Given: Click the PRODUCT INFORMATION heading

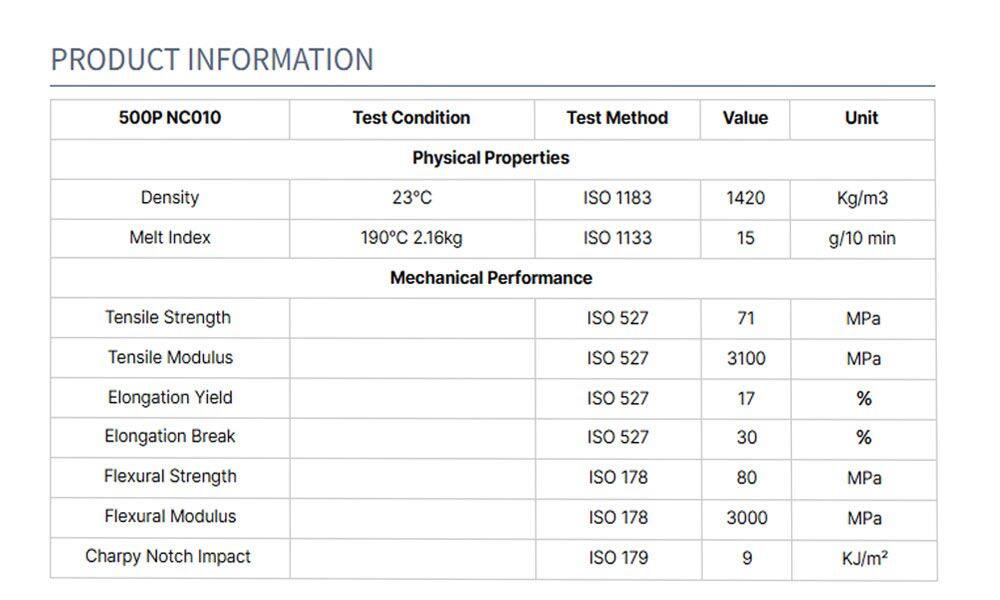Looking at the screenshot, I should (x=212, y=60).
